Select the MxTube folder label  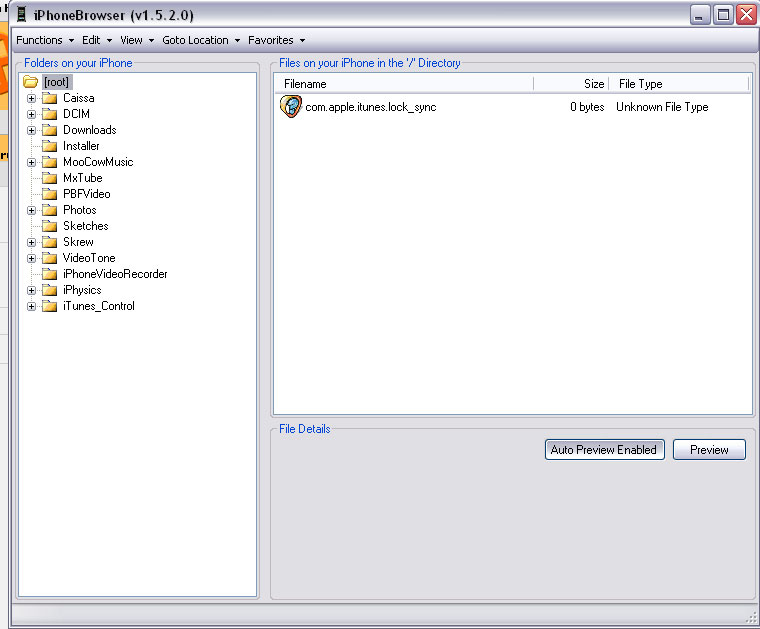(x=82, y=178)
